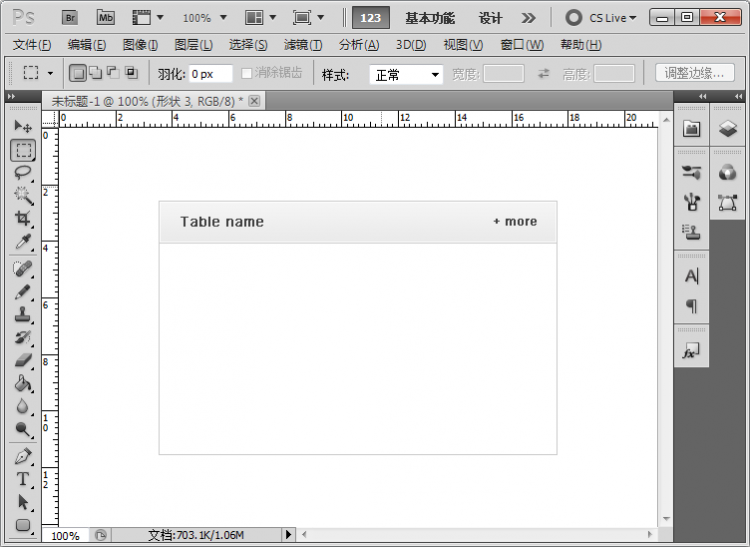Open the 样式 style dropdown

pyautogui.click(x=406, y=75)
